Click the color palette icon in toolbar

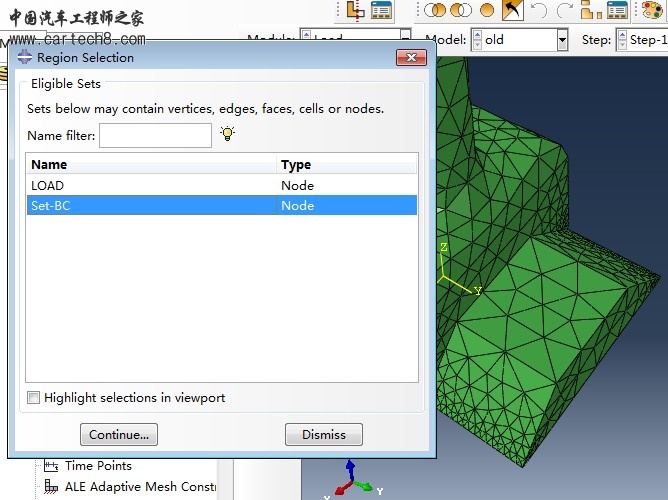pyautogui.click(x=652, y=10)
